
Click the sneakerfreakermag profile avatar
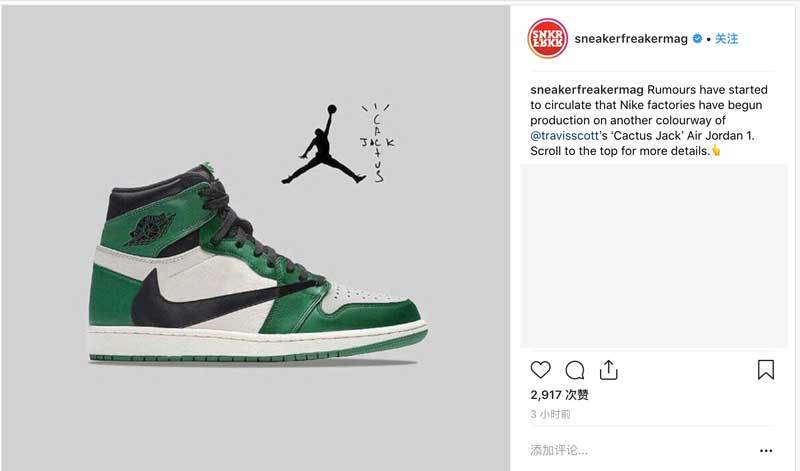click(x=547, y=38)
